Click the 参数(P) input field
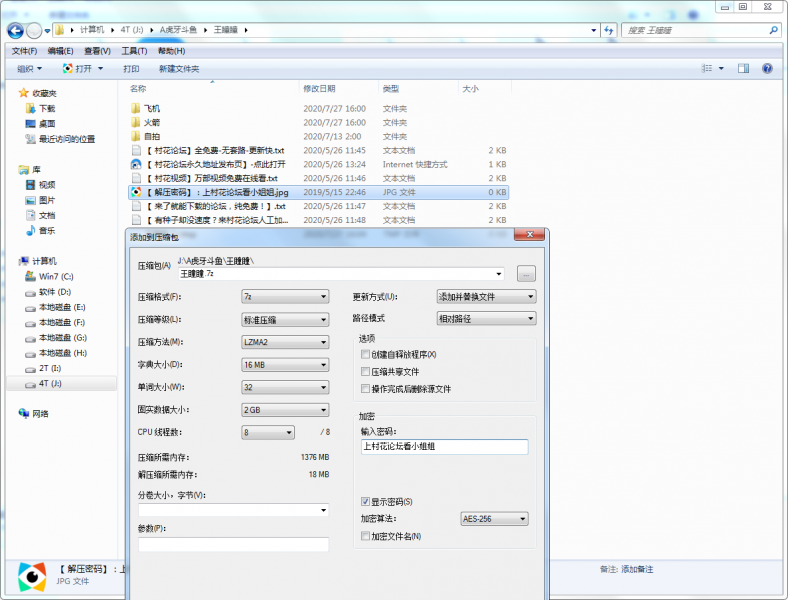The height and width of the screenshot is (600, 788). (x=234, y=544)
